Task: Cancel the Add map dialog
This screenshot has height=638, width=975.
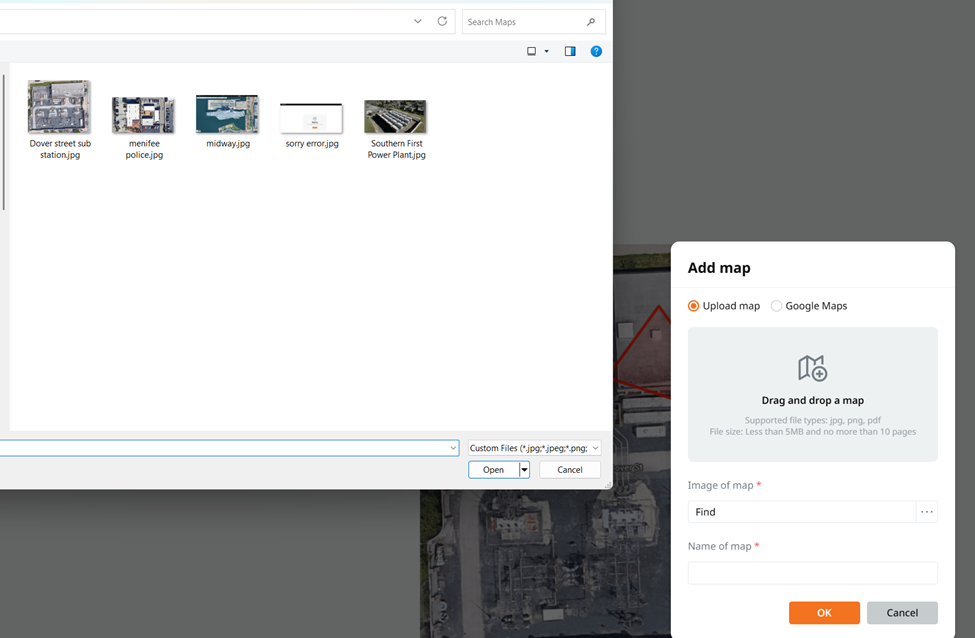Action: [x=902, y=613]
